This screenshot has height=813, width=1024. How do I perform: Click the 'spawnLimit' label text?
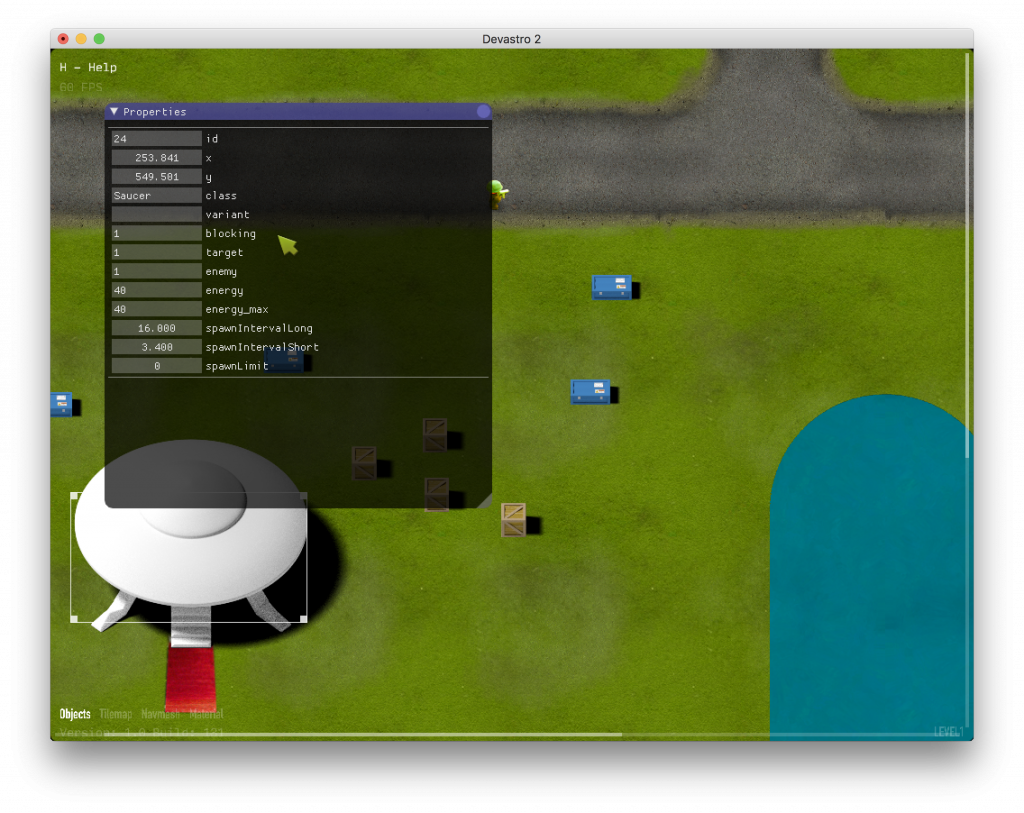(x=237, y=366)
